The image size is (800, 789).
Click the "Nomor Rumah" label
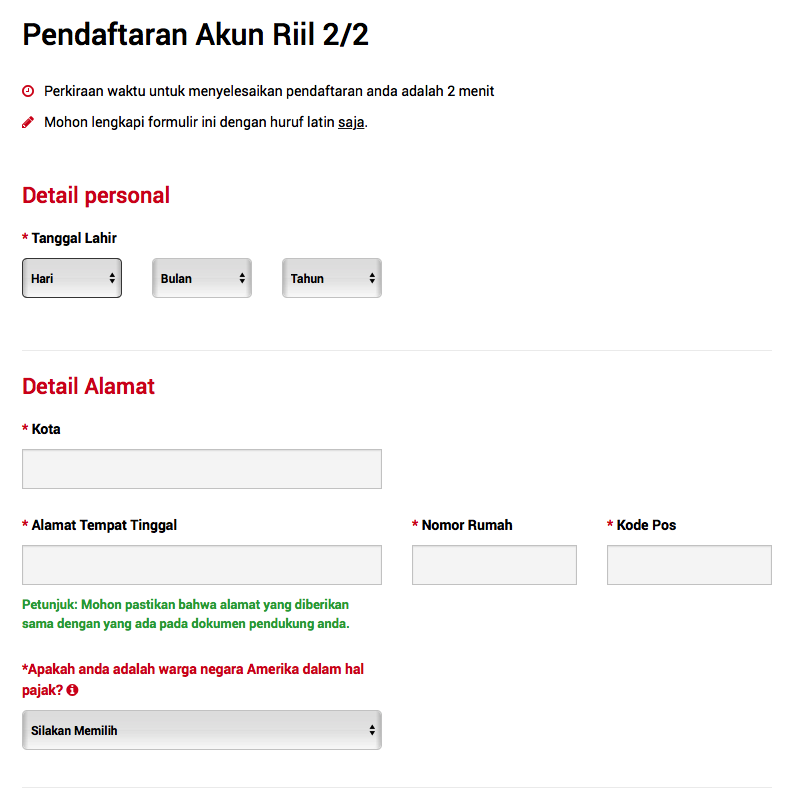[467, 525]
